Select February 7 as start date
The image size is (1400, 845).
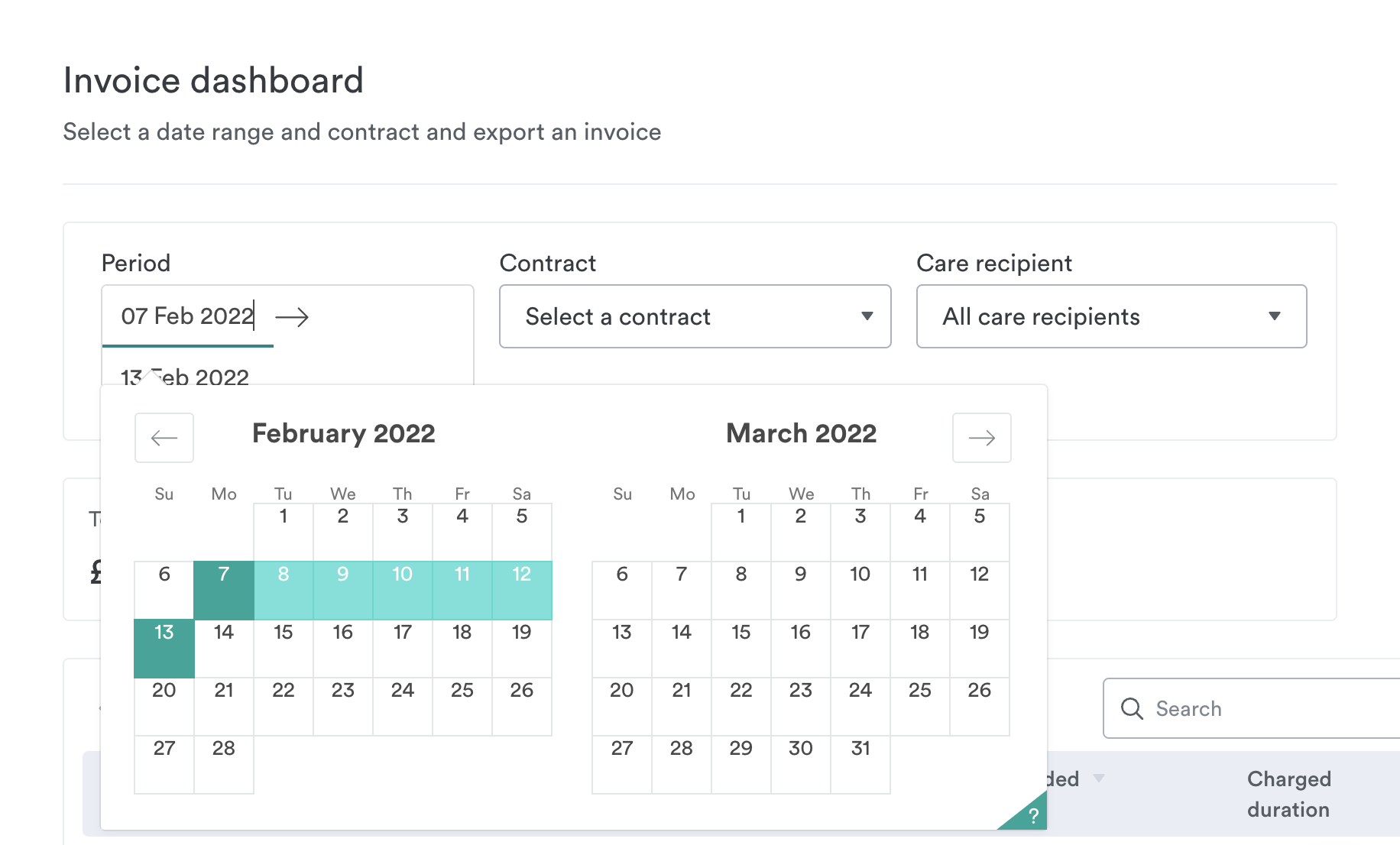point(224,590)
